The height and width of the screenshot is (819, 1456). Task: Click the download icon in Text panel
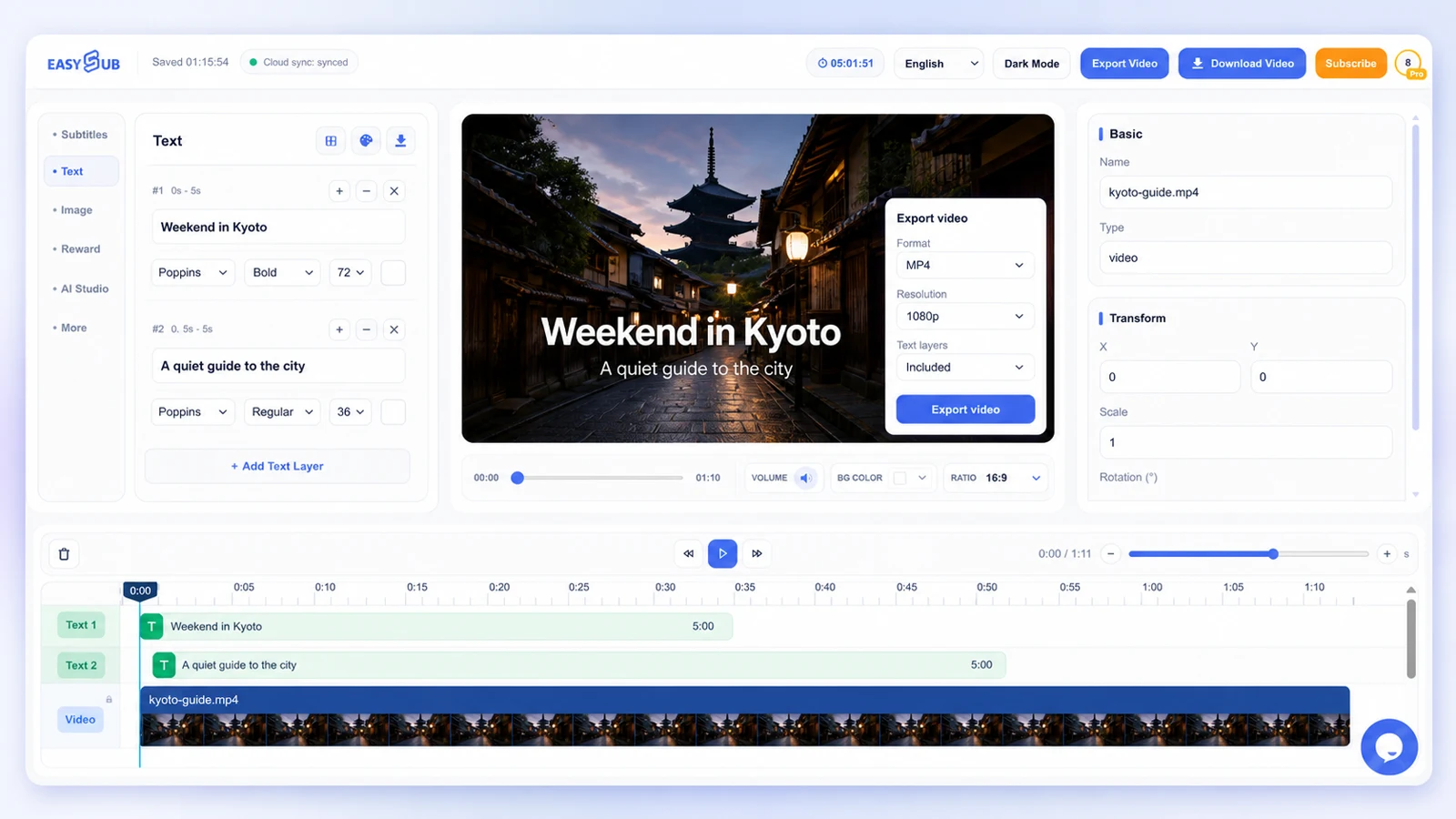pyautogui.click(x=400, y=141)
